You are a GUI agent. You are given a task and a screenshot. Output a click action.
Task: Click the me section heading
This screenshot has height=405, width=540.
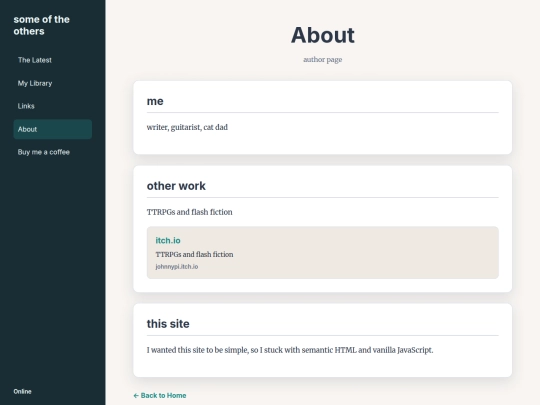pyautogui.click(x=155, y=101)
